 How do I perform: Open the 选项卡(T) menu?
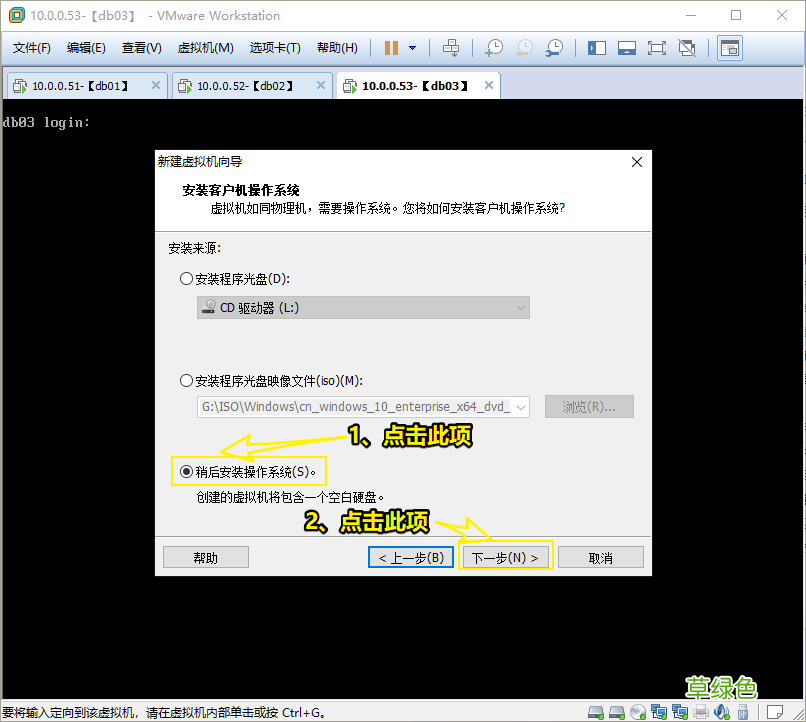(275, 48)
